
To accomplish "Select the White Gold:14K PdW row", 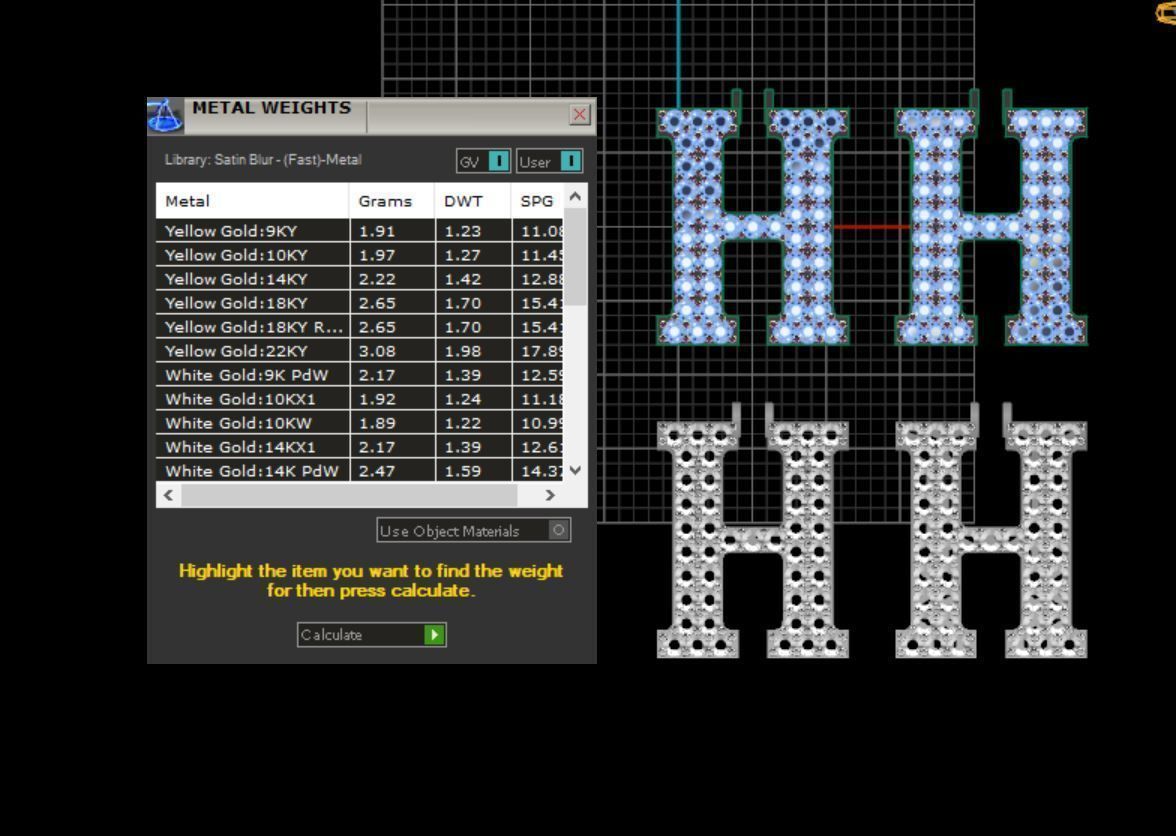I will tap(360, 470).
